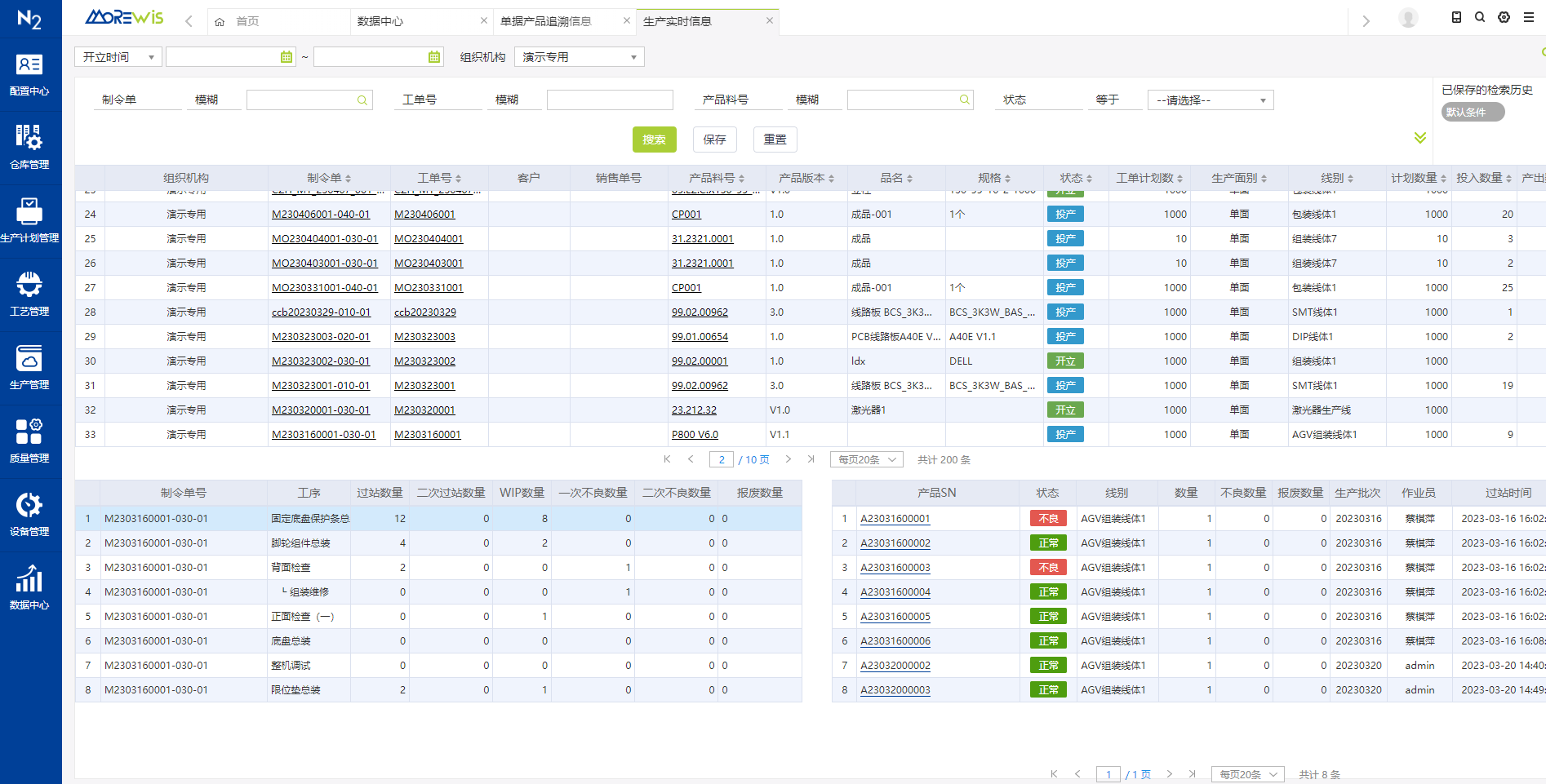Open the 组织机构 演示专用 dropdown
The height and width of the screenshot is (784, 1546).
point(580,57)
